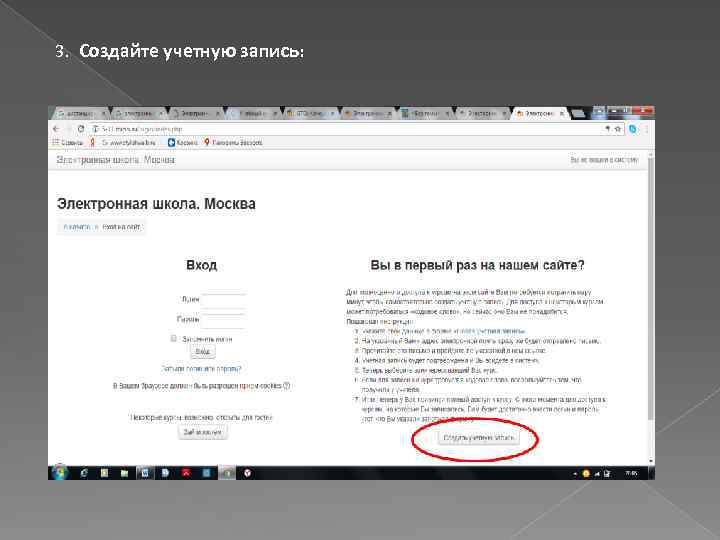Image resolution: width=720 pixels, height=540 pixels.
Task: Open a new browser tab
Action: (x=578, y=113)
